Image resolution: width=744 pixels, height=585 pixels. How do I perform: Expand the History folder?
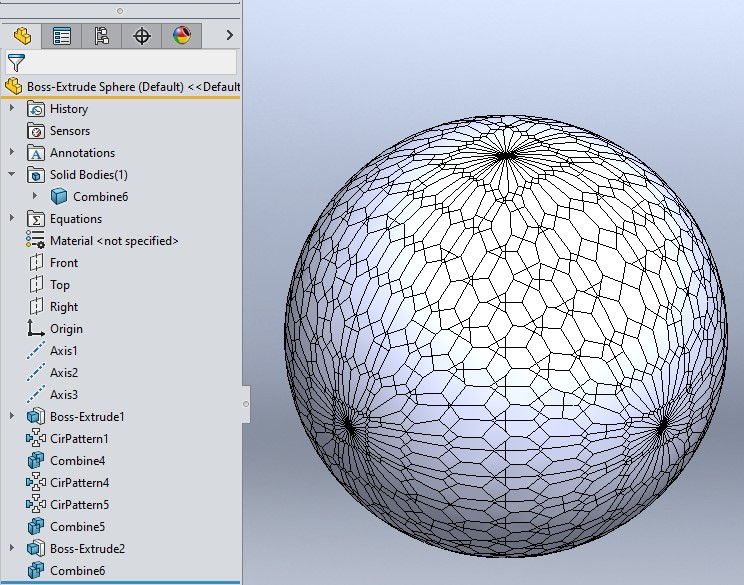click(12, 108)
